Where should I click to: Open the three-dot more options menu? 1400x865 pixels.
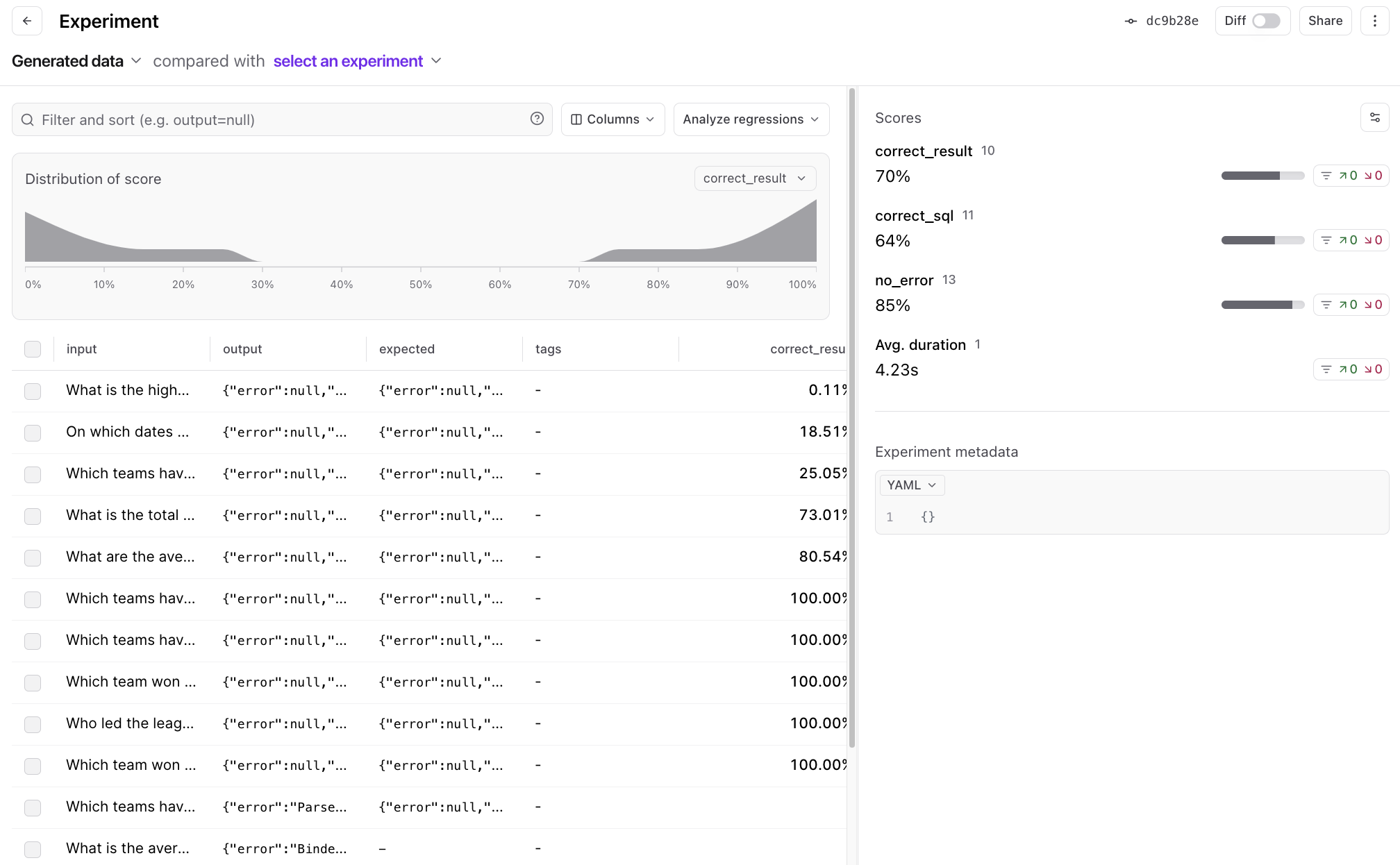1374,21
